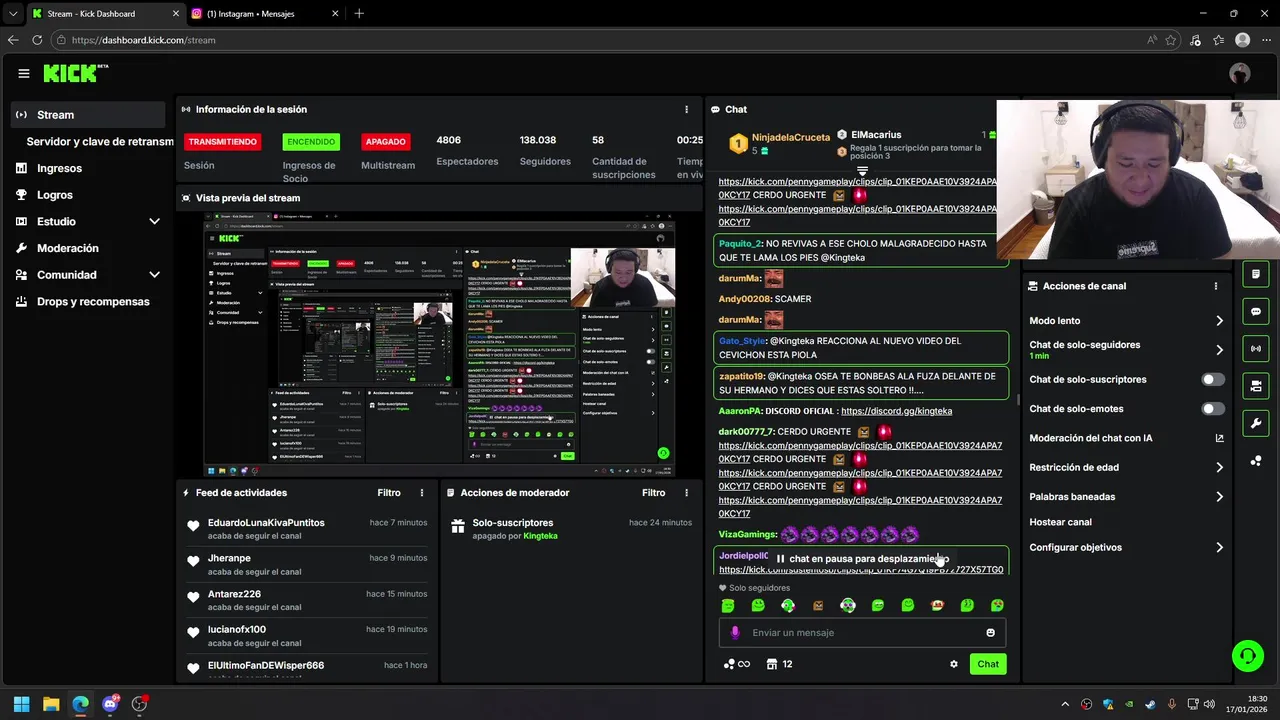Open Palabras baneadas settings
Screen dimensions: 1280x720
click(1126, 497)
